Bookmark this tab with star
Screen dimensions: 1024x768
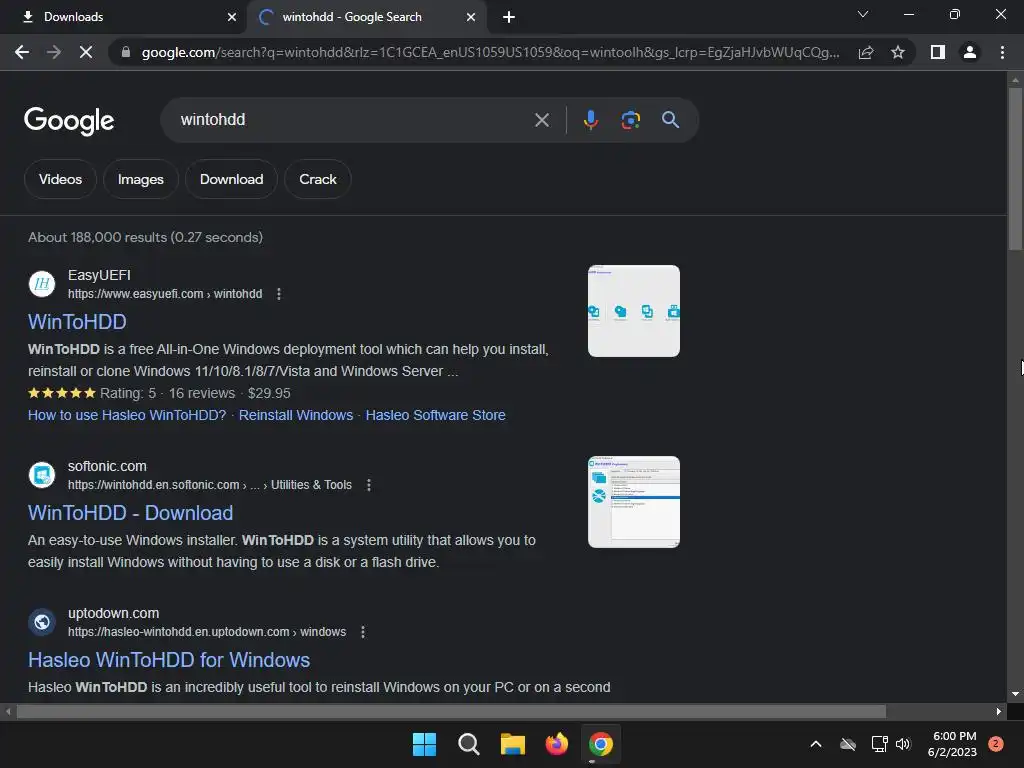click(x=898, y=52)
